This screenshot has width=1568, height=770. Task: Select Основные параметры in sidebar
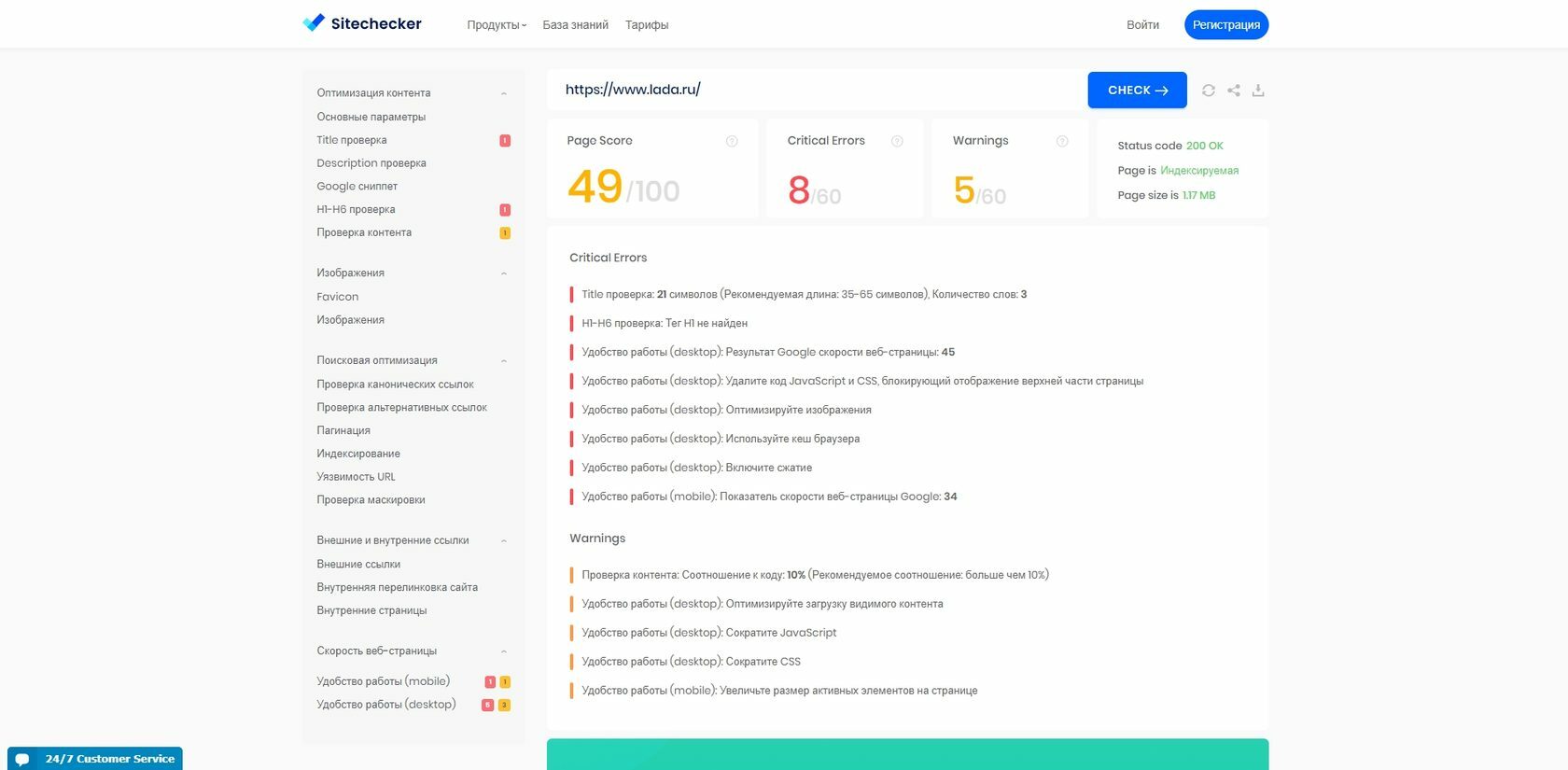[371, 117]
